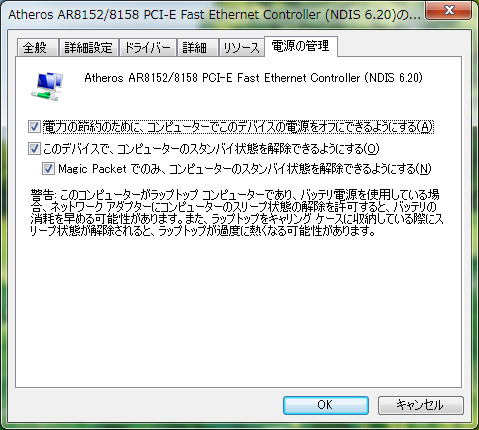Click the Magic Packet label text

click(245, 169)
